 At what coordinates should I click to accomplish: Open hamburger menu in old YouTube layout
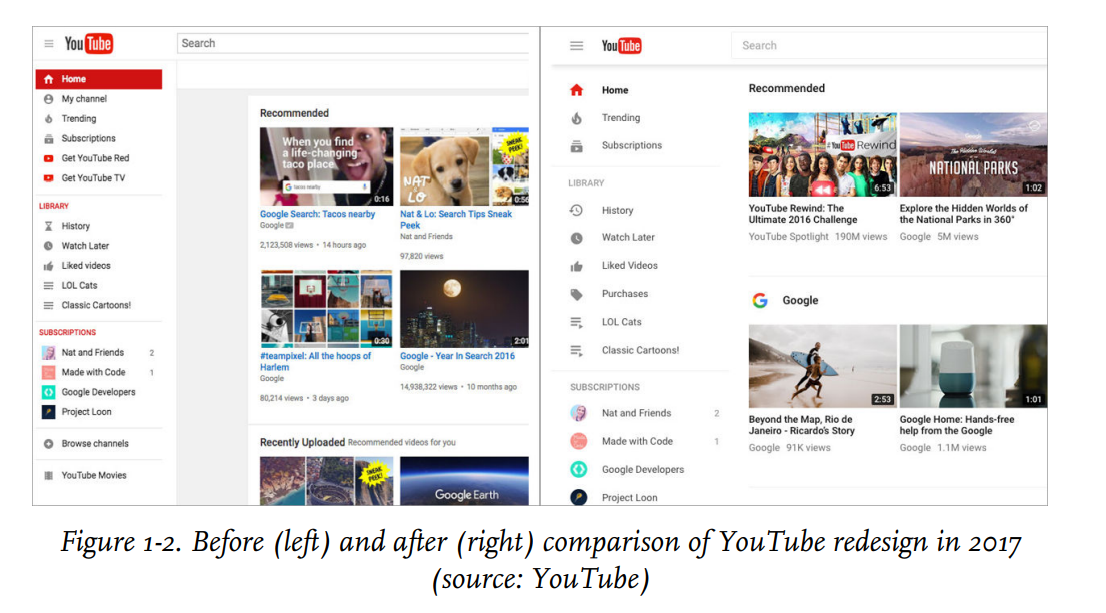(x=49, y=44)
